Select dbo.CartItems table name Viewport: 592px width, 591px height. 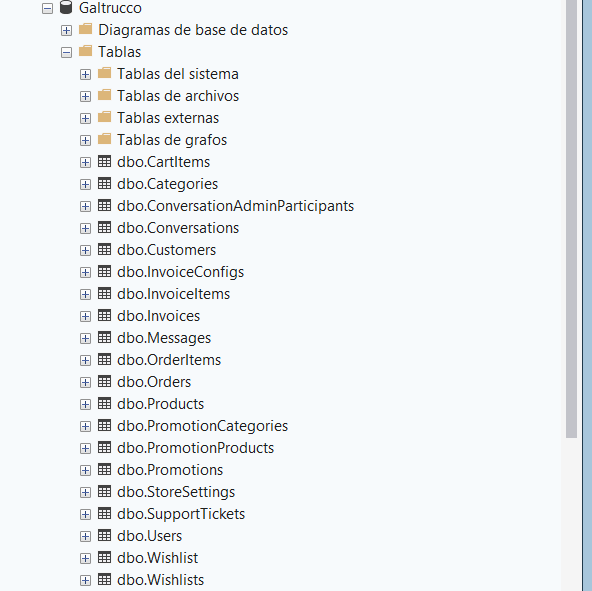pyautogui.click(x=163, y=162)
